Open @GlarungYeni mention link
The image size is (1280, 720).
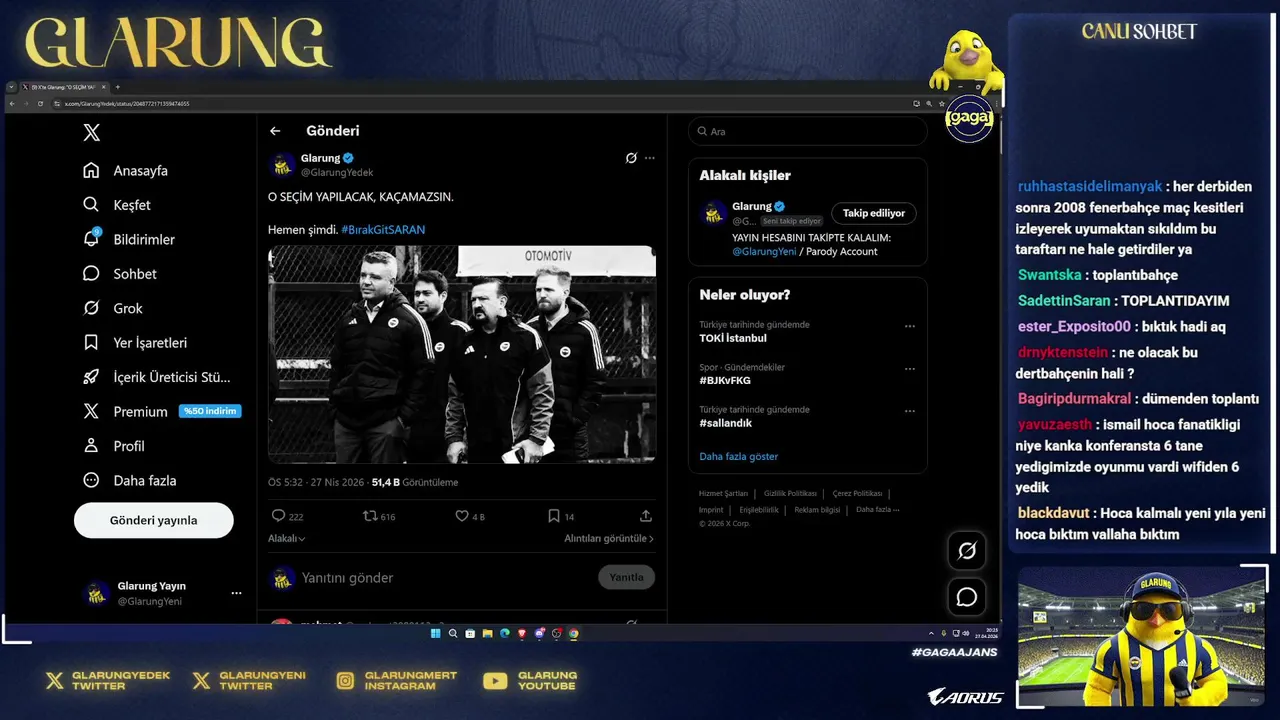(x=765, y=252)
